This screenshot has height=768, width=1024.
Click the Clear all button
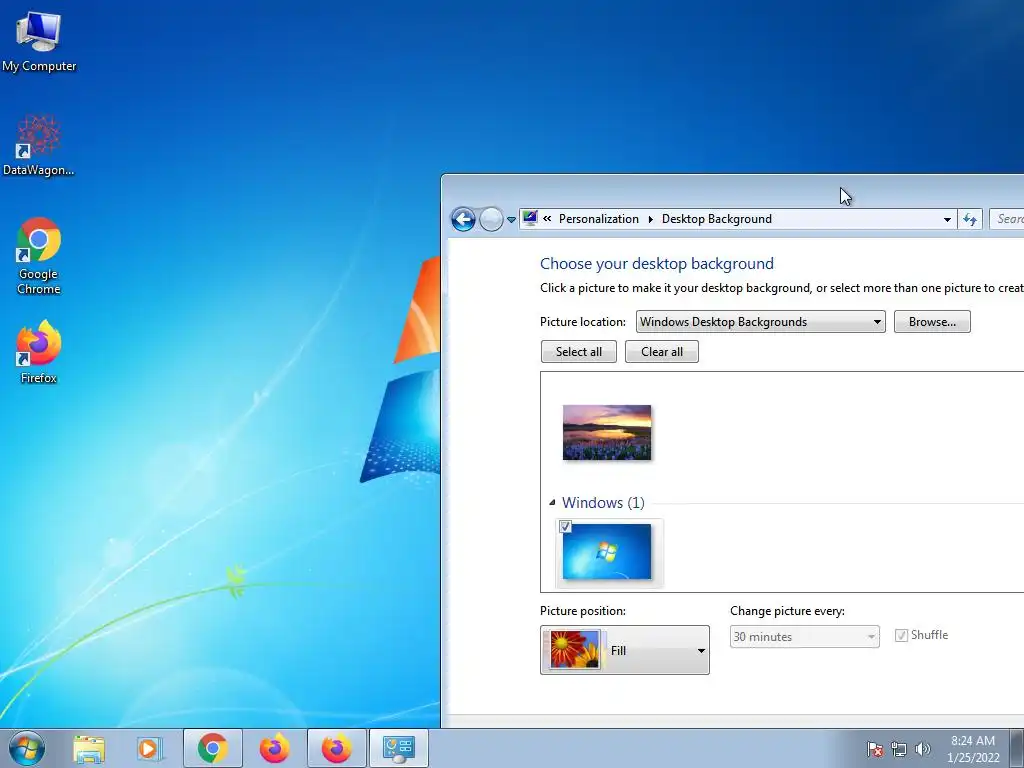662,351
